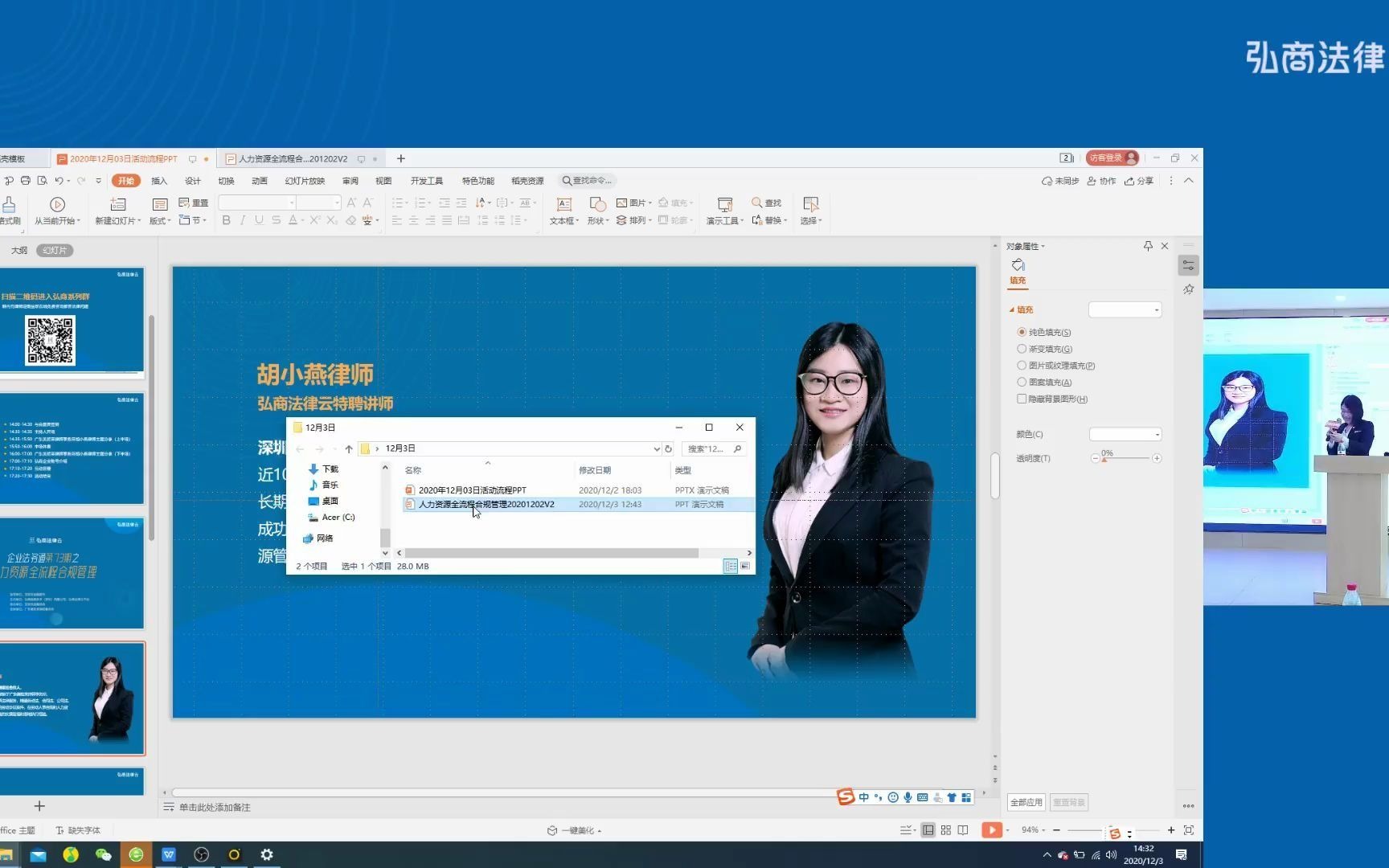Open the font size combo box
1389x868 pixels.
click(x=319, y=203)
